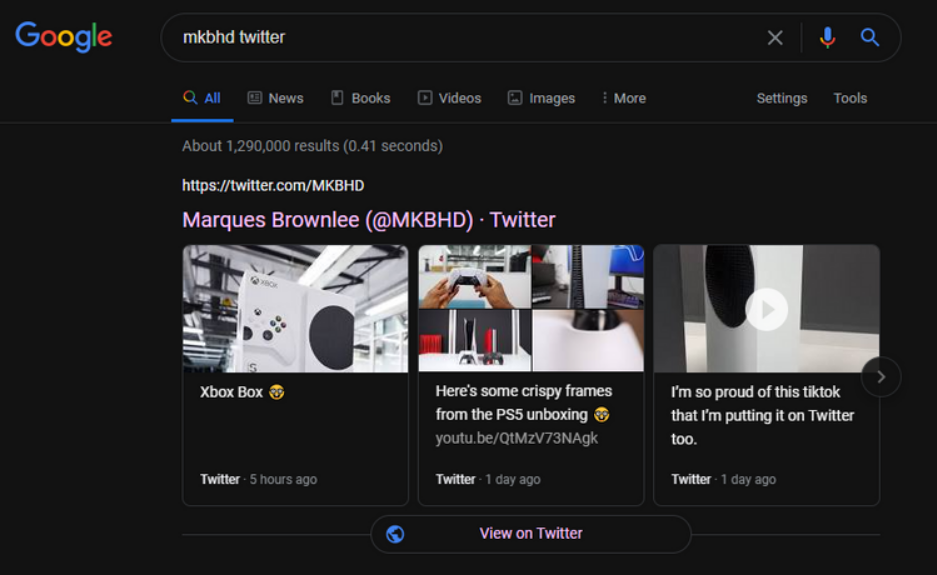Screen dimensions: 937x575
Task: Select the Videos tab
Action: pos(449,98)
